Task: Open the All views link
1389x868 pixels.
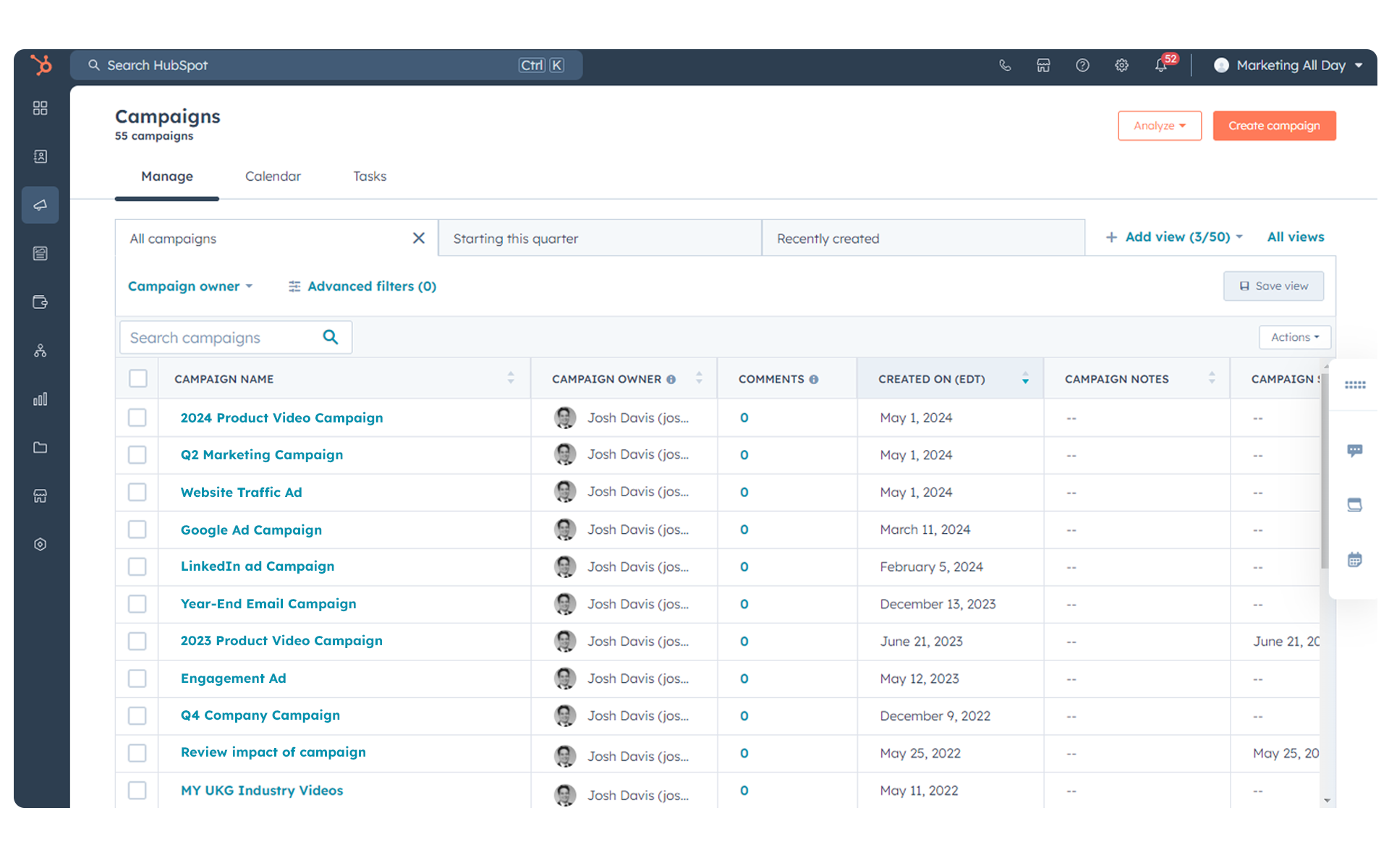Action: (1296, 237)
